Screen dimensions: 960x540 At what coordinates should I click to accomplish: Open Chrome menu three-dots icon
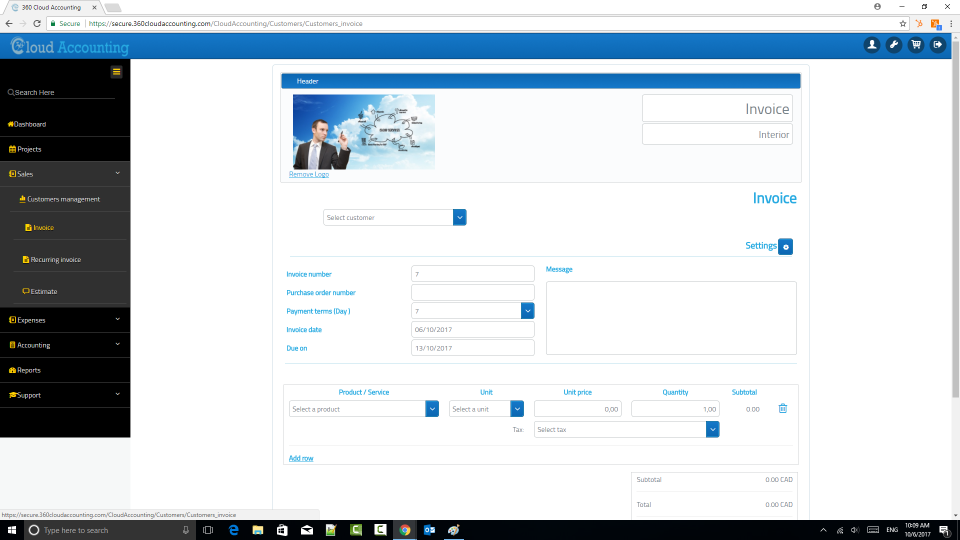(x=951, y=23)
